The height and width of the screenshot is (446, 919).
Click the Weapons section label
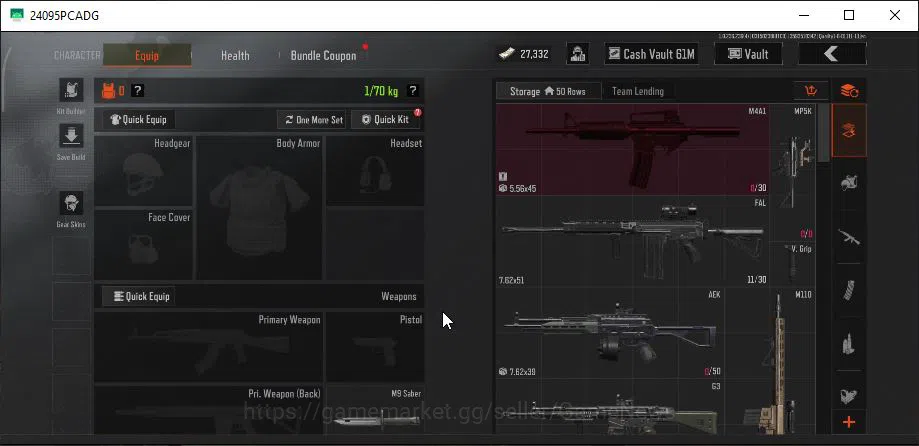click(x=399, y=297)
